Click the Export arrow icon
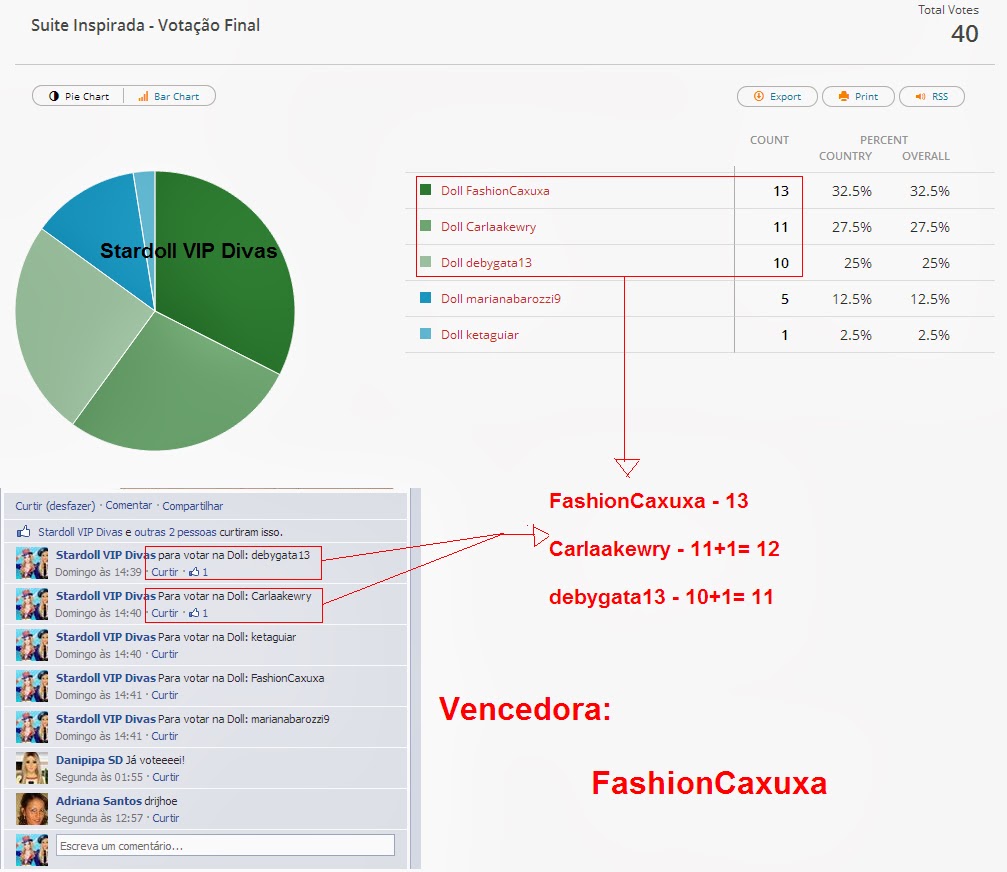 (x=758, y=96)
